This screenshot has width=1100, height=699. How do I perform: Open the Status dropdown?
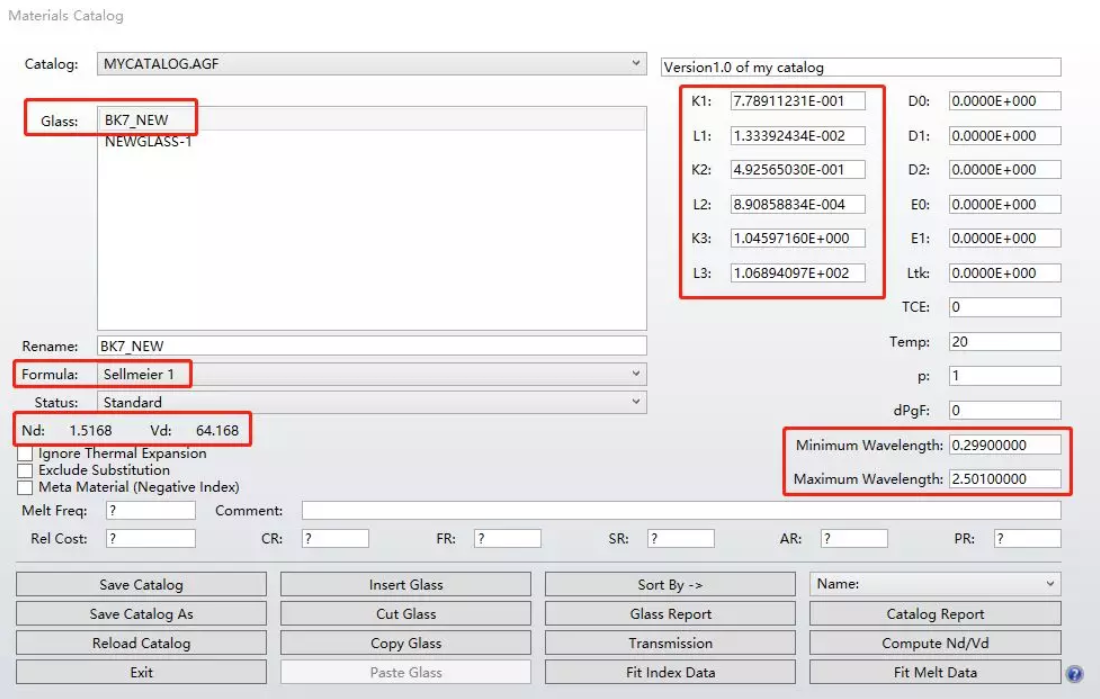(636, 402)
